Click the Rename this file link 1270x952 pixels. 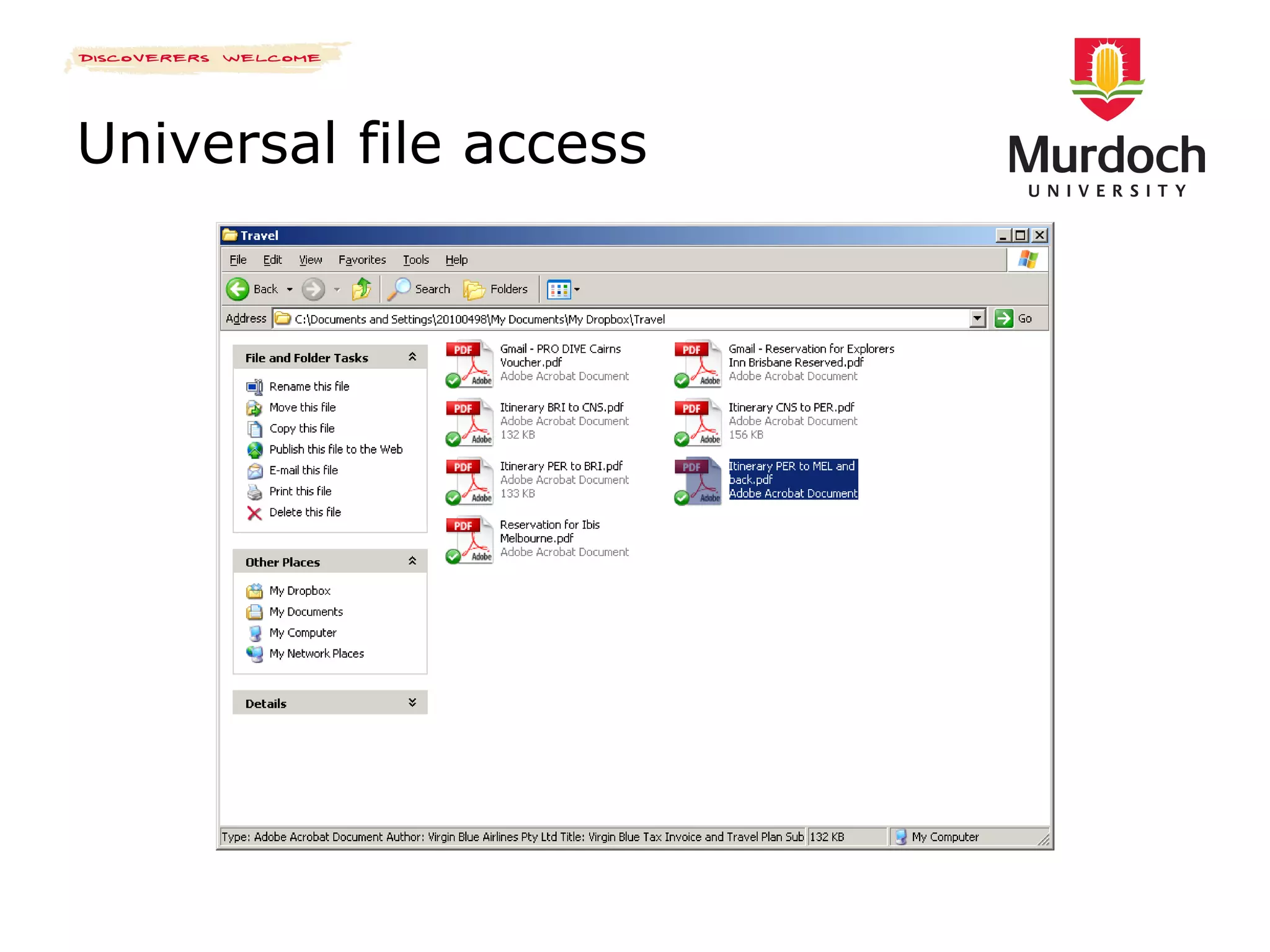(x=309, y=386)
